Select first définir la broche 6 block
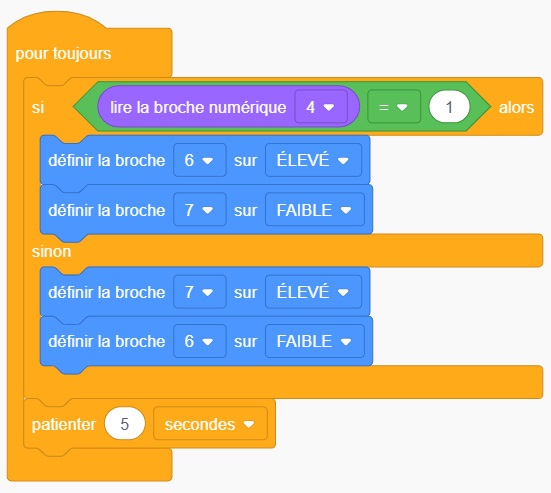This screenshot has height=493, width=551. (106, 161)
